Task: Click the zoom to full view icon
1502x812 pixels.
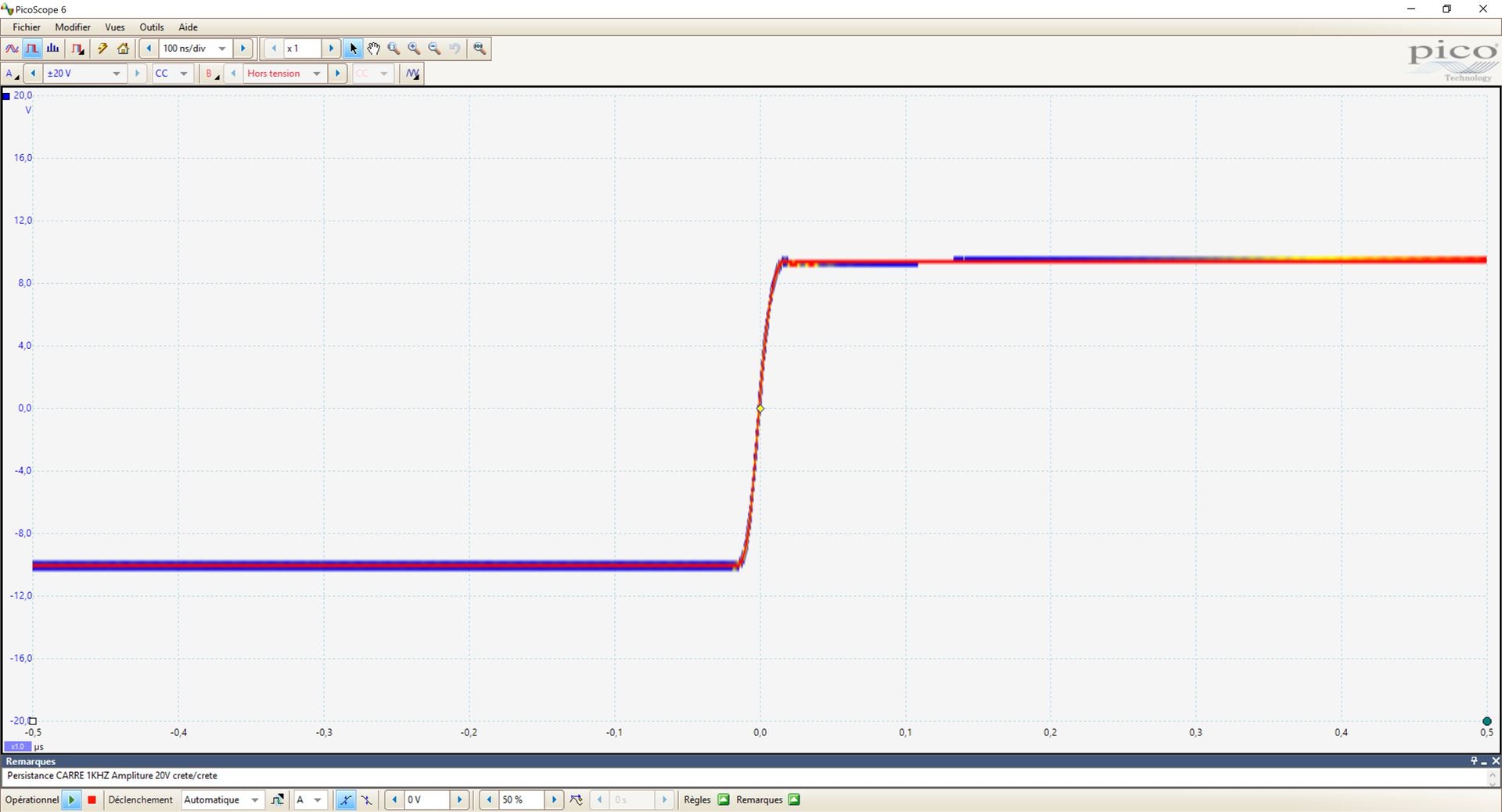Action: [x=480, y=49]
